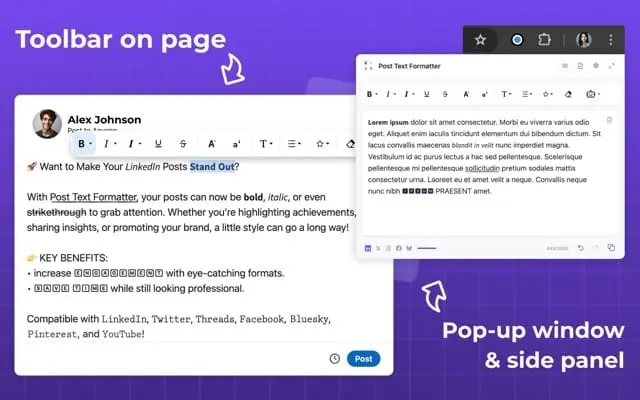Click the settings gear in the popup header
This screenshot has height=400, width=640.
coord(596,66)
